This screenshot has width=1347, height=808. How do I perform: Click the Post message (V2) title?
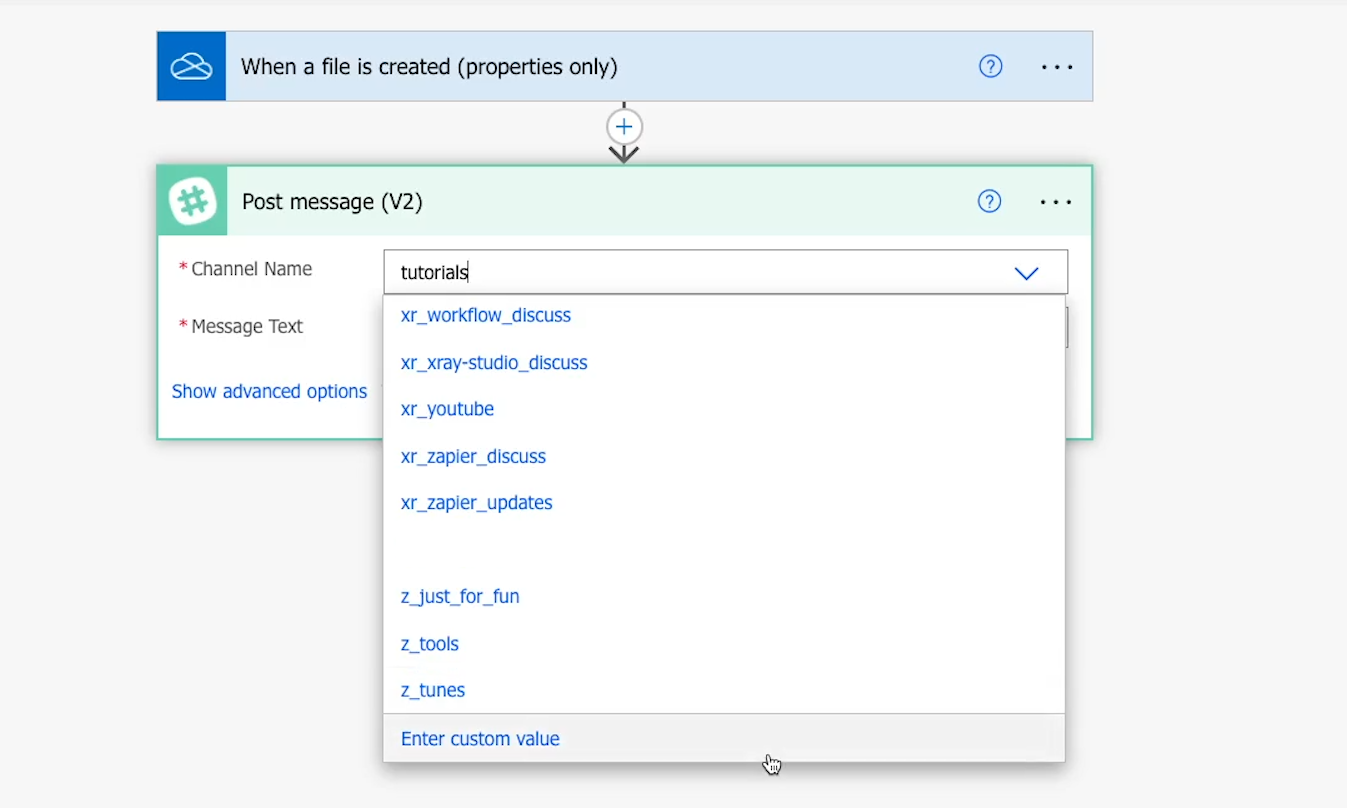tap(332, 202)
